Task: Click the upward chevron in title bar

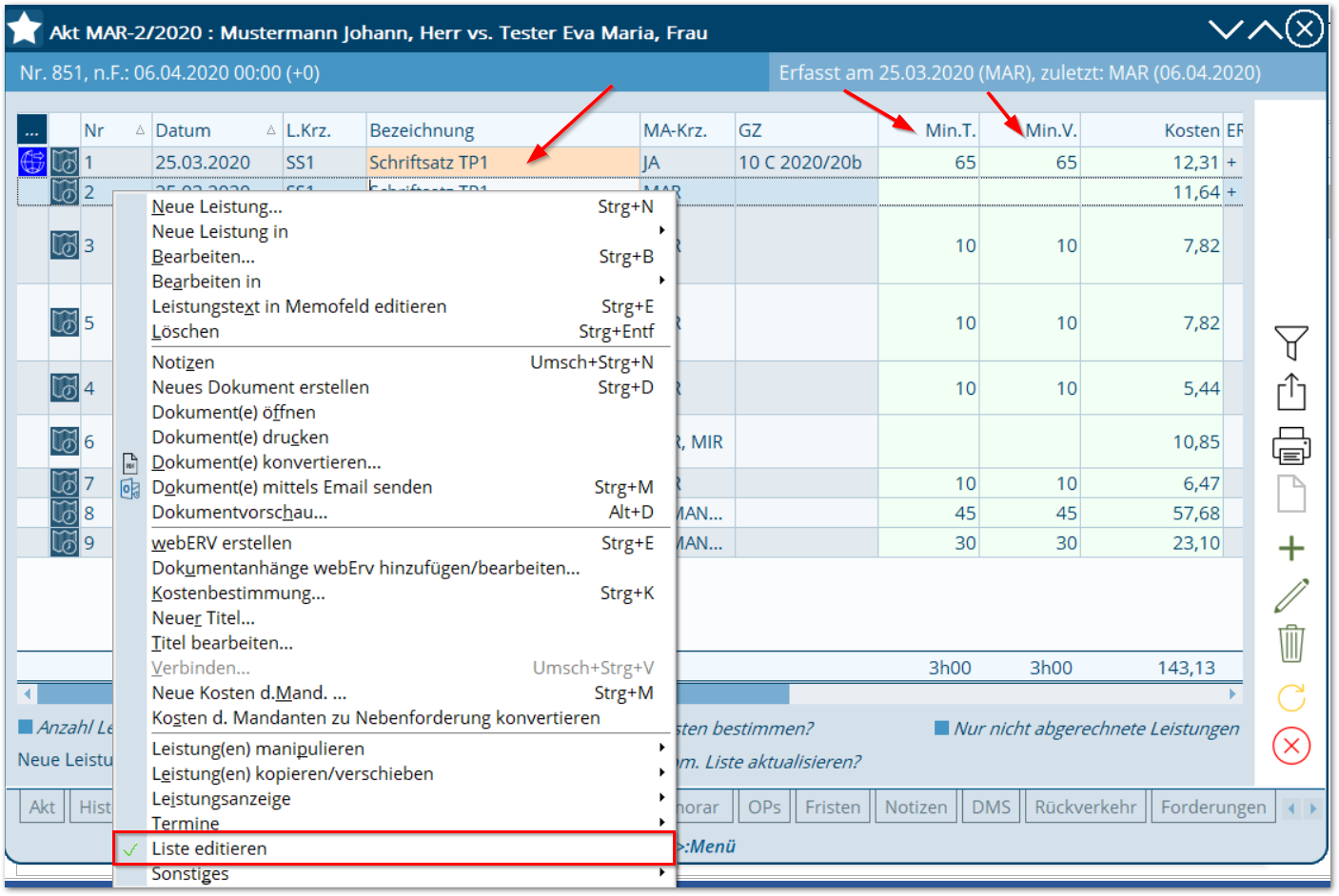Action: tap(1265, 29)
